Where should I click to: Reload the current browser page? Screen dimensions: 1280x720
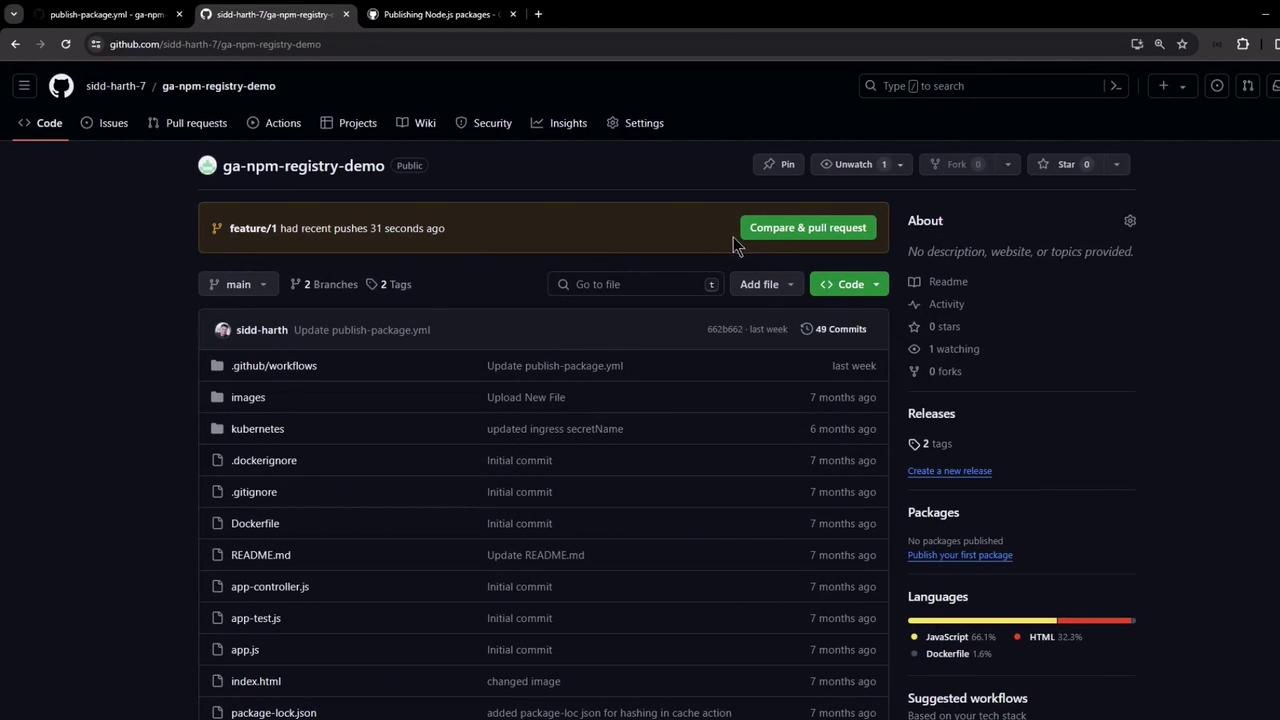click(x=65, y=44)
